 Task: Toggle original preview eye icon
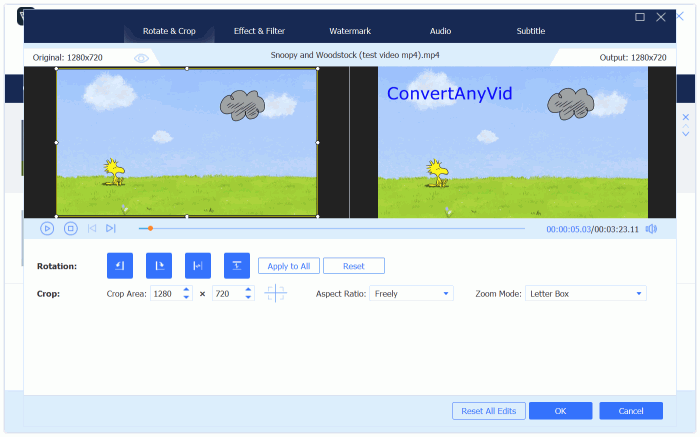tap(141, 58)
